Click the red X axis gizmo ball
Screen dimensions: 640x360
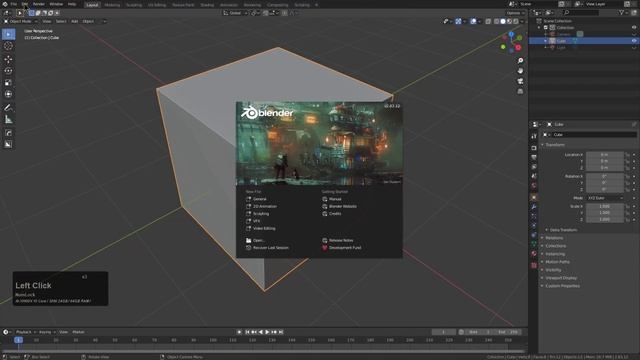(518, 48)
